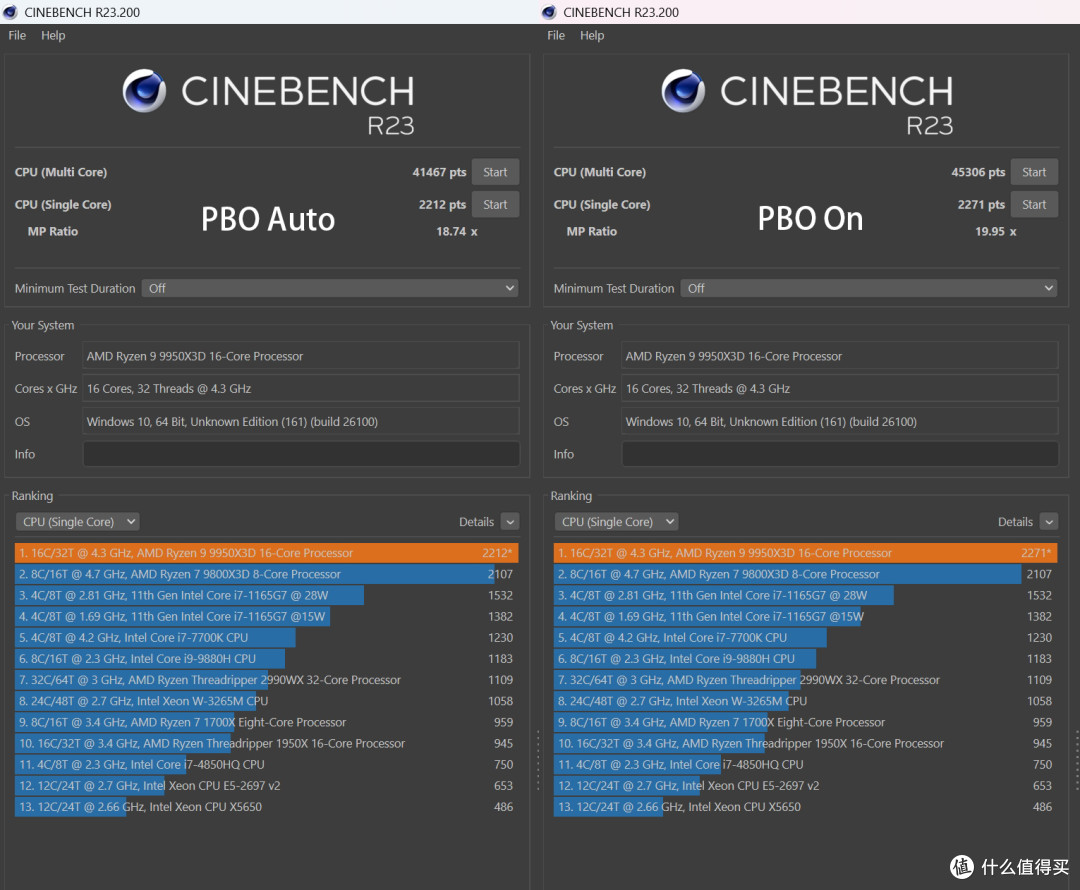Click 41467 pts multi core score
1080x890 pixels.
439,172
